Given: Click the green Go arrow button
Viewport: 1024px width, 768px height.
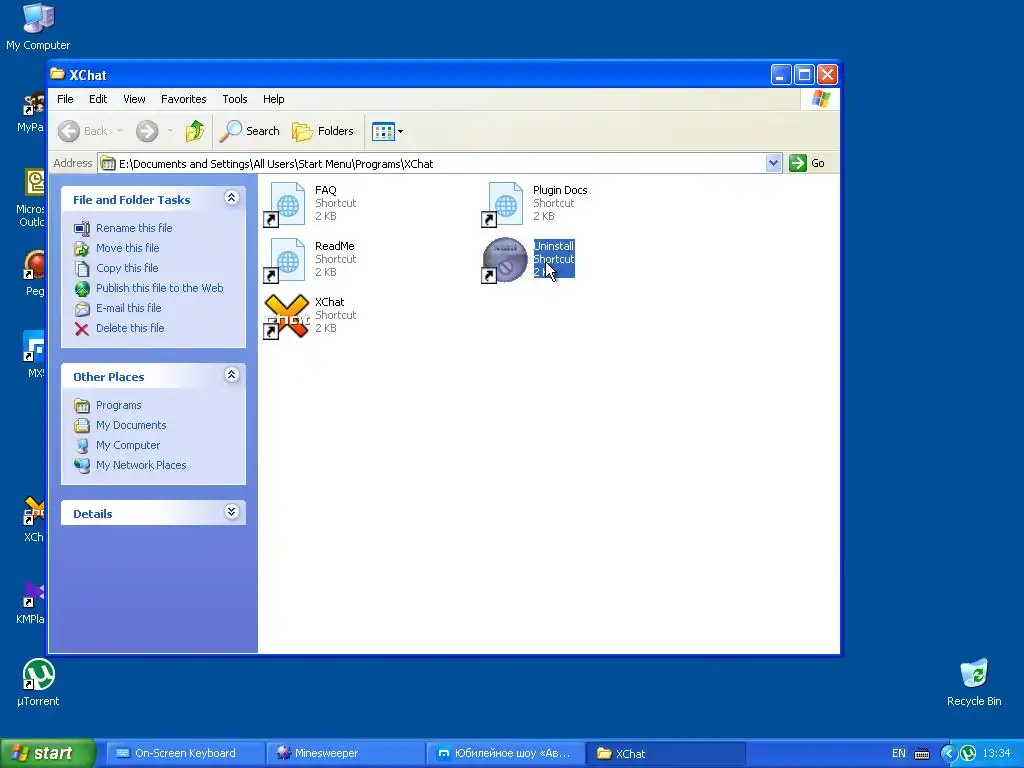Looking at the screenshot, I should click(x=797, y=163).
